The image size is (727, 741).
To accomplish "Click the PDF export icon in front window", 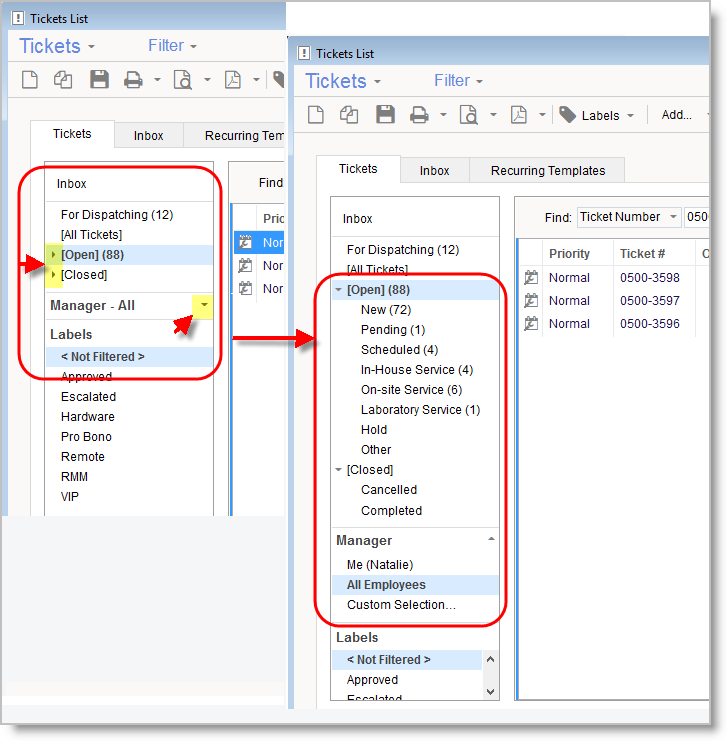I will click(519, 115).
